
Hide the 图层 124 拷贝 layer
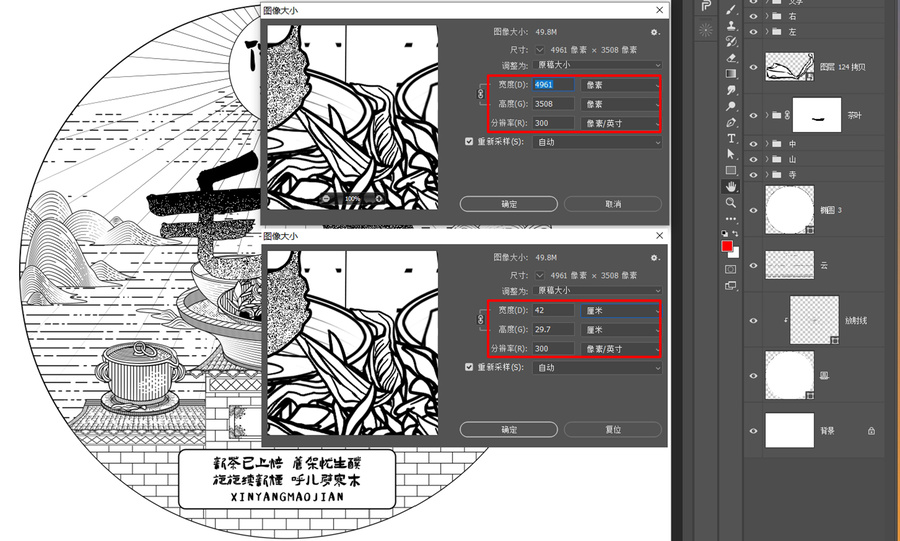coord(753,67)
